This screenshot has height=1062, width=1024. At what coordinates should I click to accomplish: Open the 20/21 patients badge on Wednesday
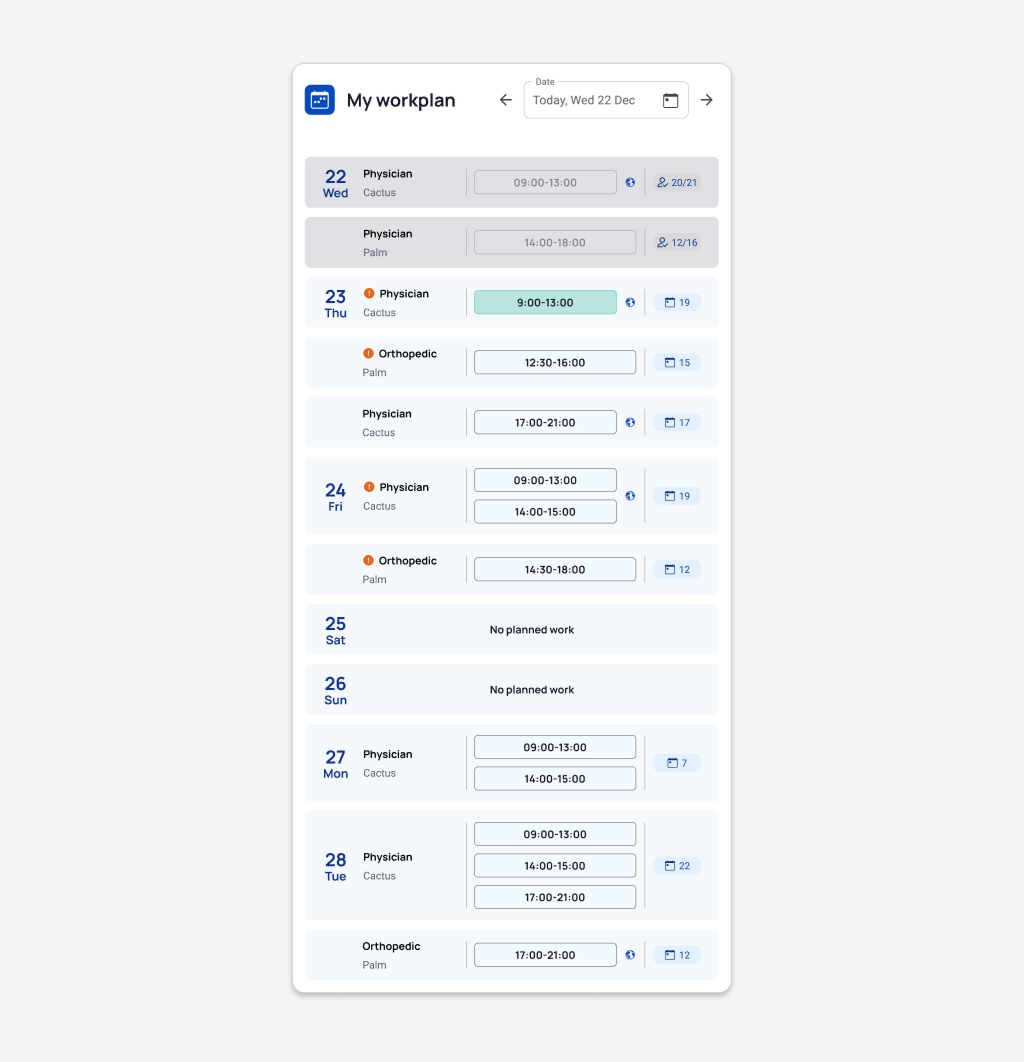click(x=677, y=182)
